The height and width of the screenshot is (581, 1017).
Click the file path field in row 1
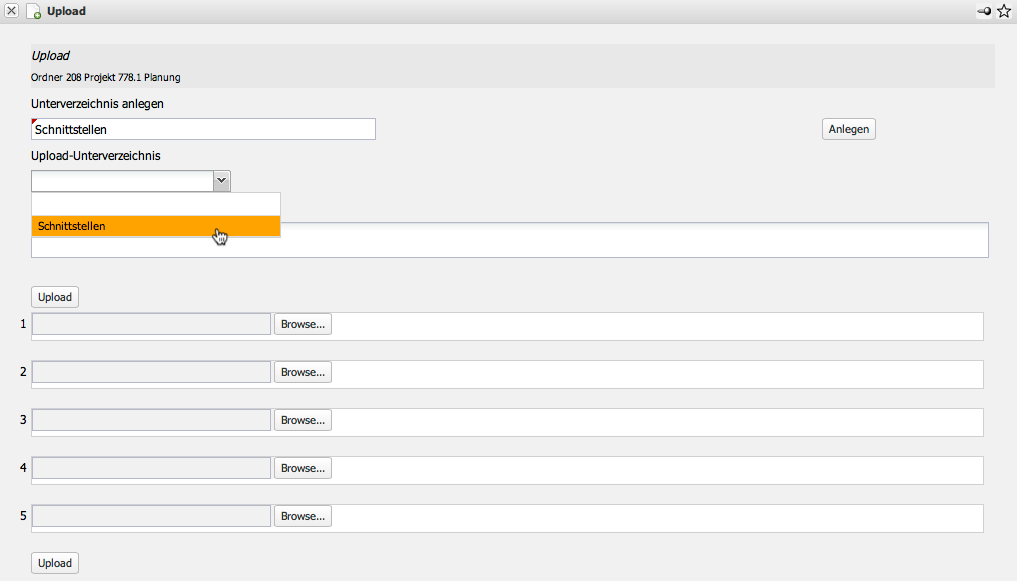[x=151, y=324]
